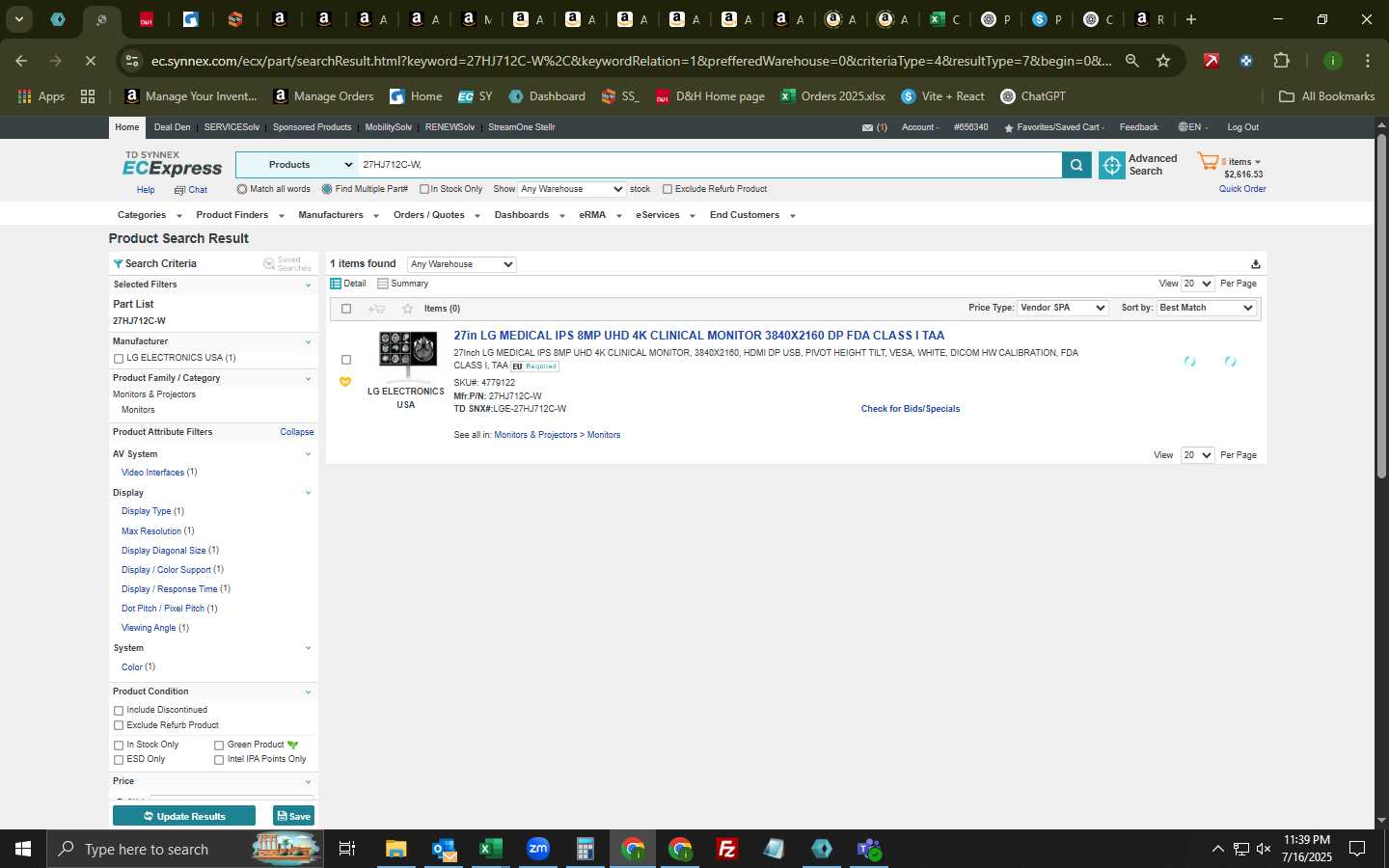Open browser Extensions puzzle icon
Viewport: 1389px width, 868px height.
(1281, 61)
